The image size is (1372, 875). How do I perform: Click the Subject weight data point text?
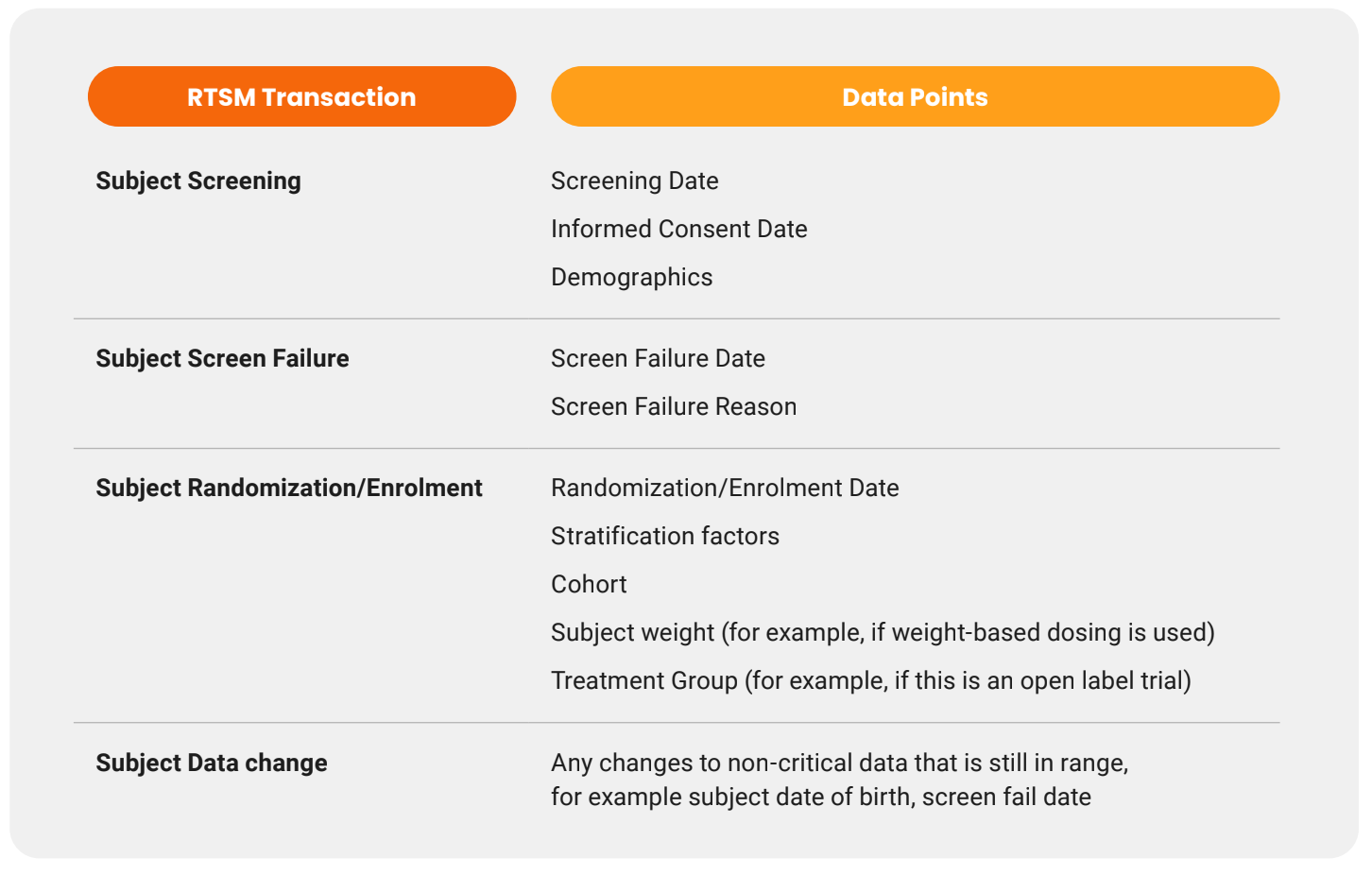click(x=883, y=632)
